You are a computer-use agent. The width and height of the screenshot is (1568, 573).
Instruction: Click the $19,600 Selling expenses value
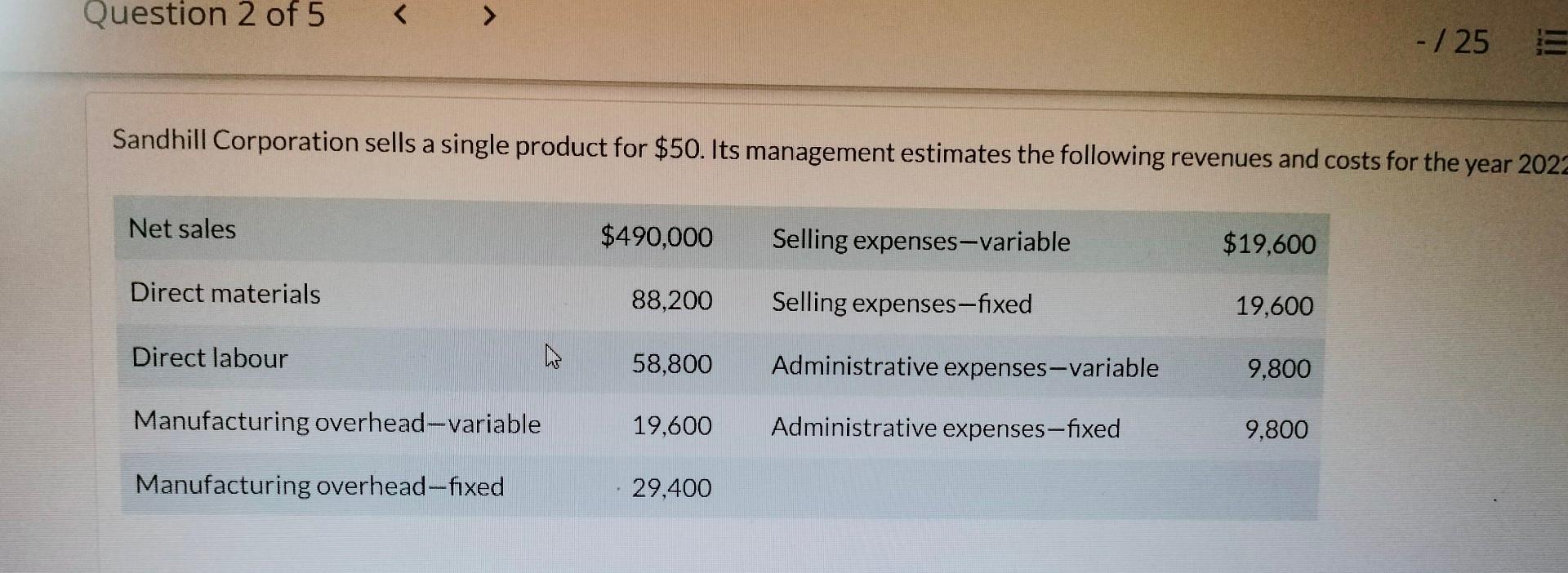point(1268,243)
